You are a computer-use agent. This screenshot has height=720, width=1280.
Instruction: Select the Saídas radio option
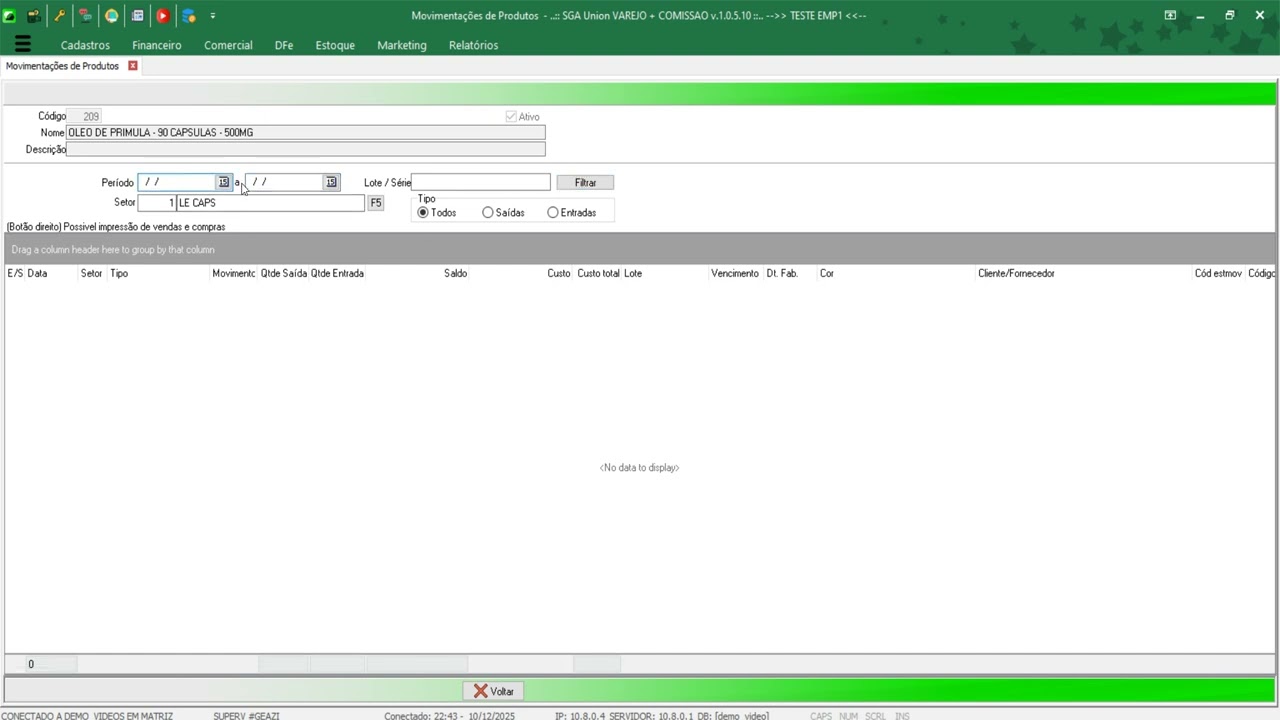click(x=503, y=213)
